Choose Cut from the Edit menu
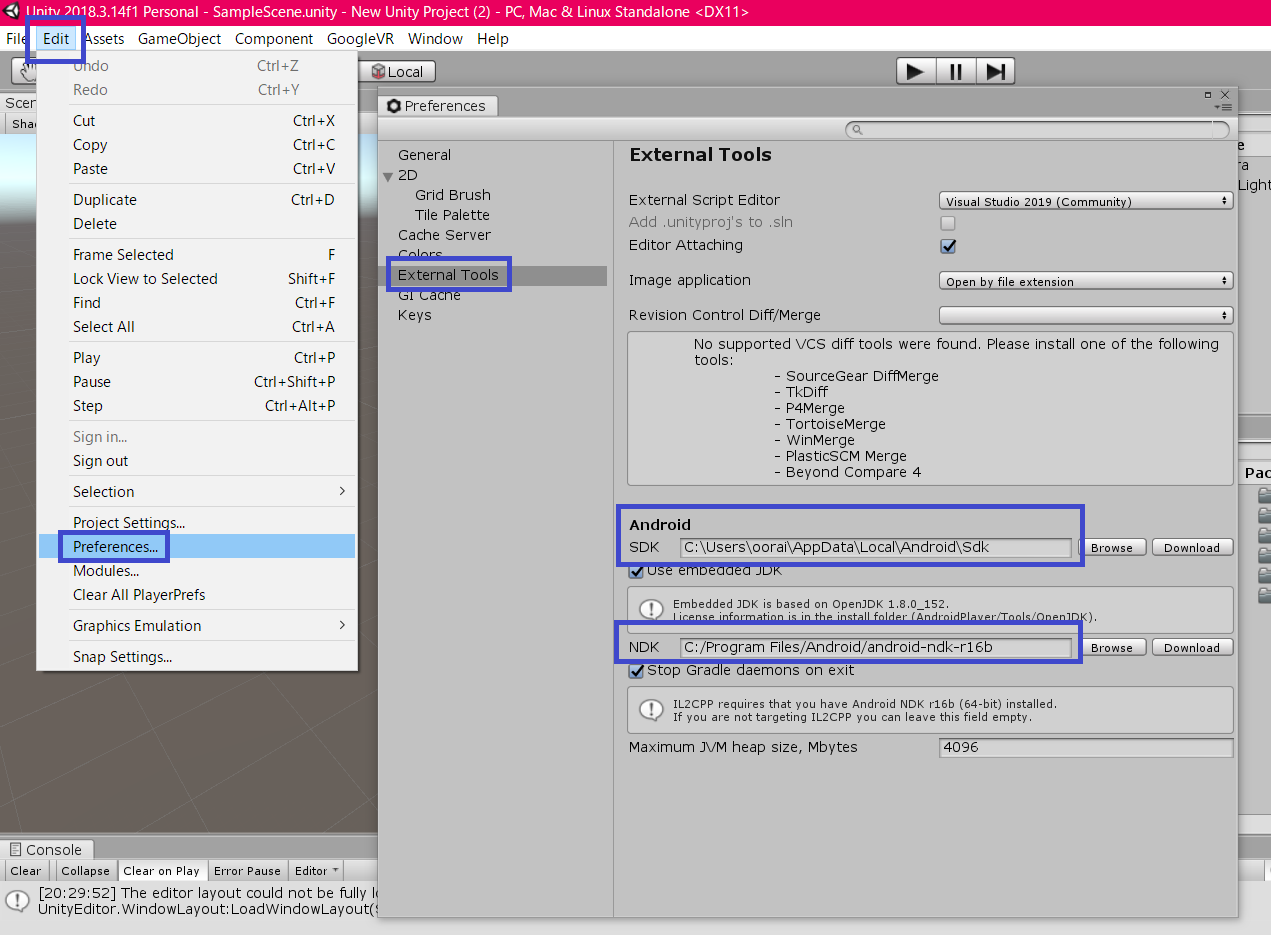This screenshot has height=935, width=1271. click(197, 121)
